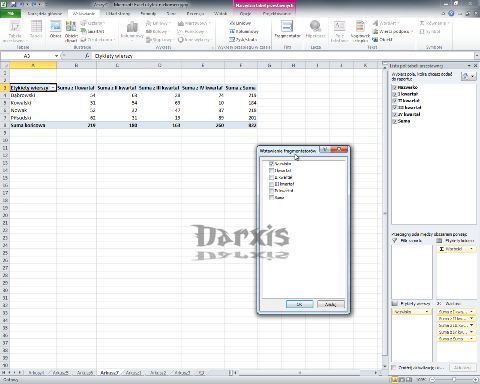
Task: Open dropdown for Suma z Suma in values area
Action: (471, 339)
